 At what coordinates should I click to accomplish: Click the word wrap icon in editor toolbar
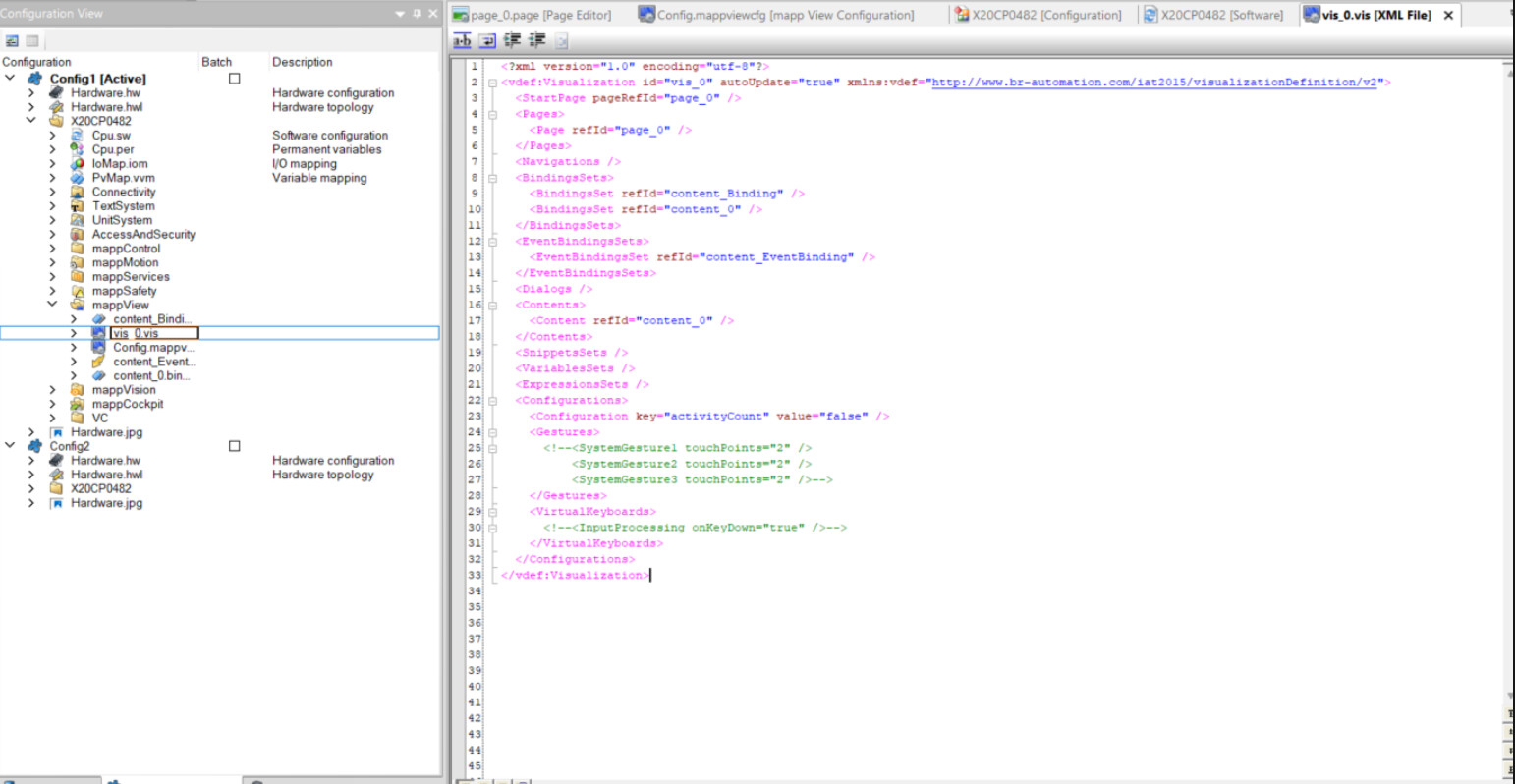(487, 40)
